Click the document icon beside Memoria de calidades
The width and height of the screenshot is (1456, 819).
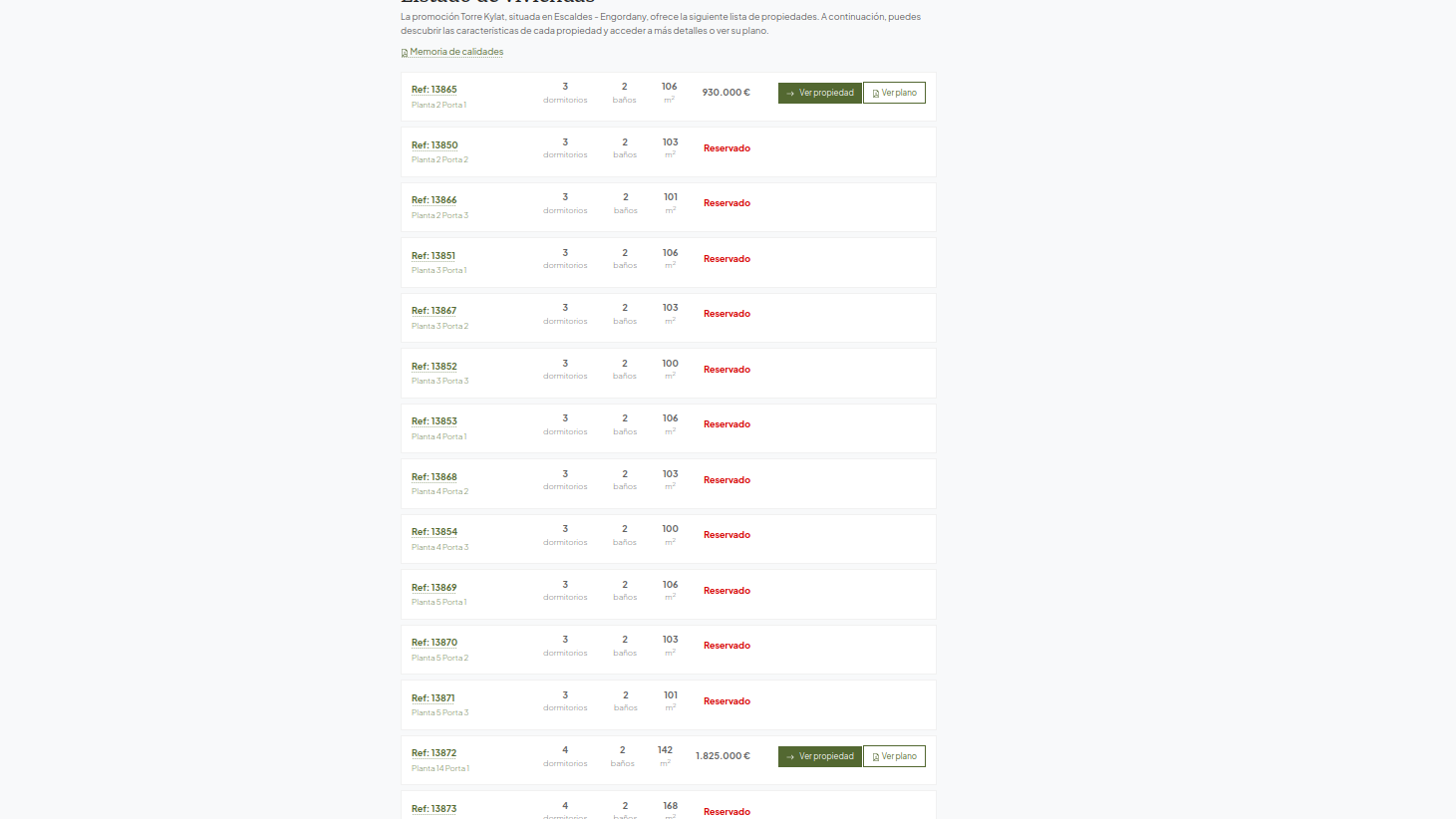click(x=405, y=53)
